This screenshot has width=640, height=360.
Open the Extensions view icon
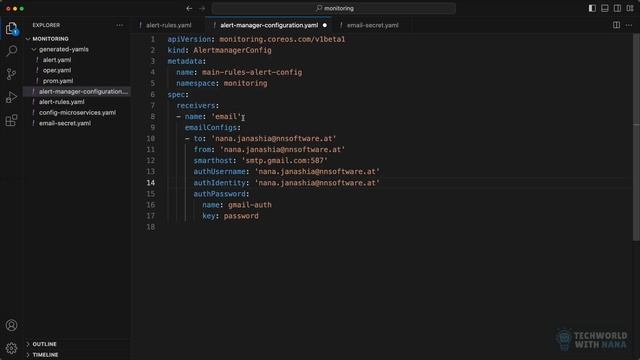[11, 120]
